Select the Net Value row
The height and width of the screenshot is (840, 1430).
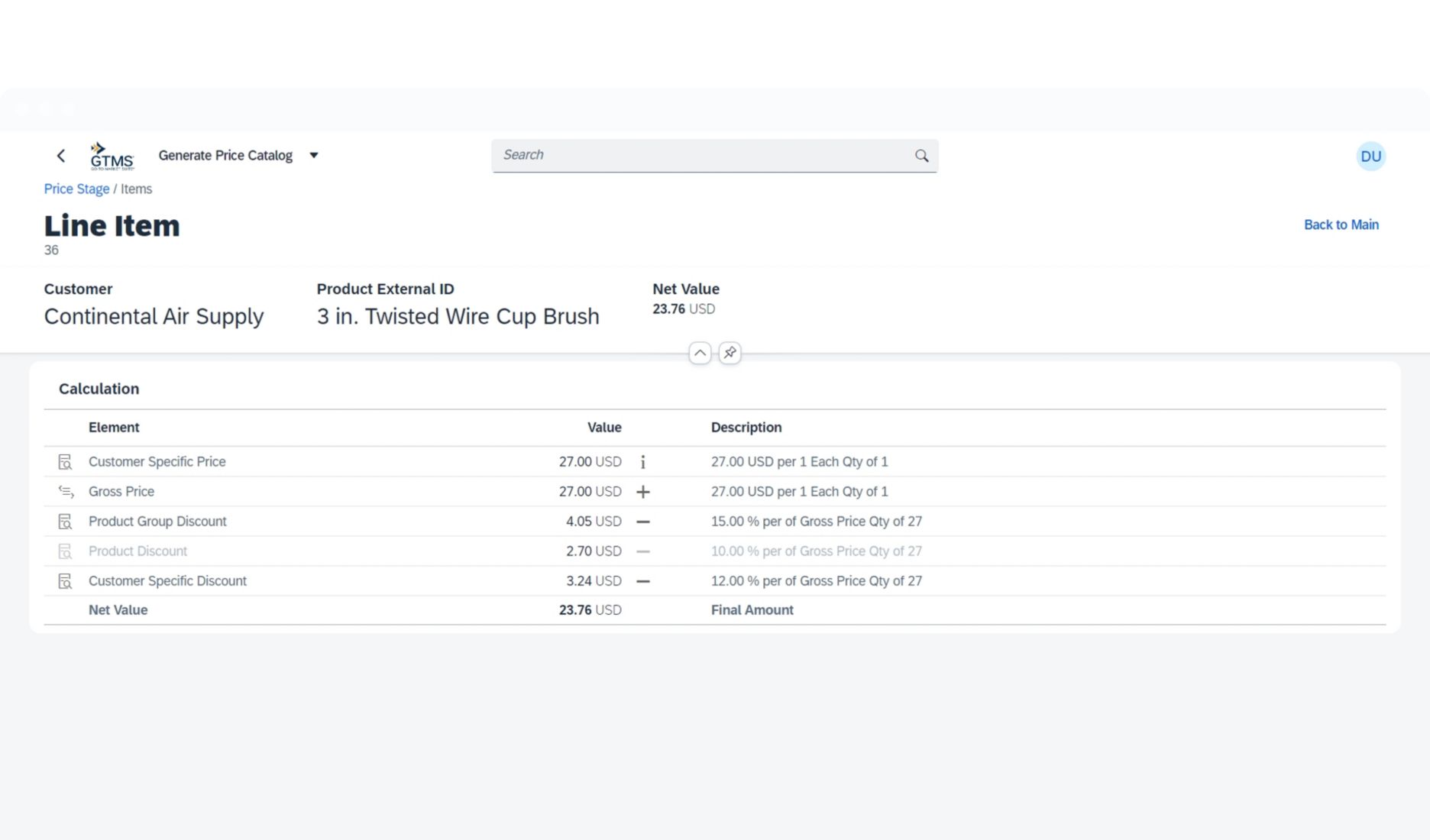[118, 610]
